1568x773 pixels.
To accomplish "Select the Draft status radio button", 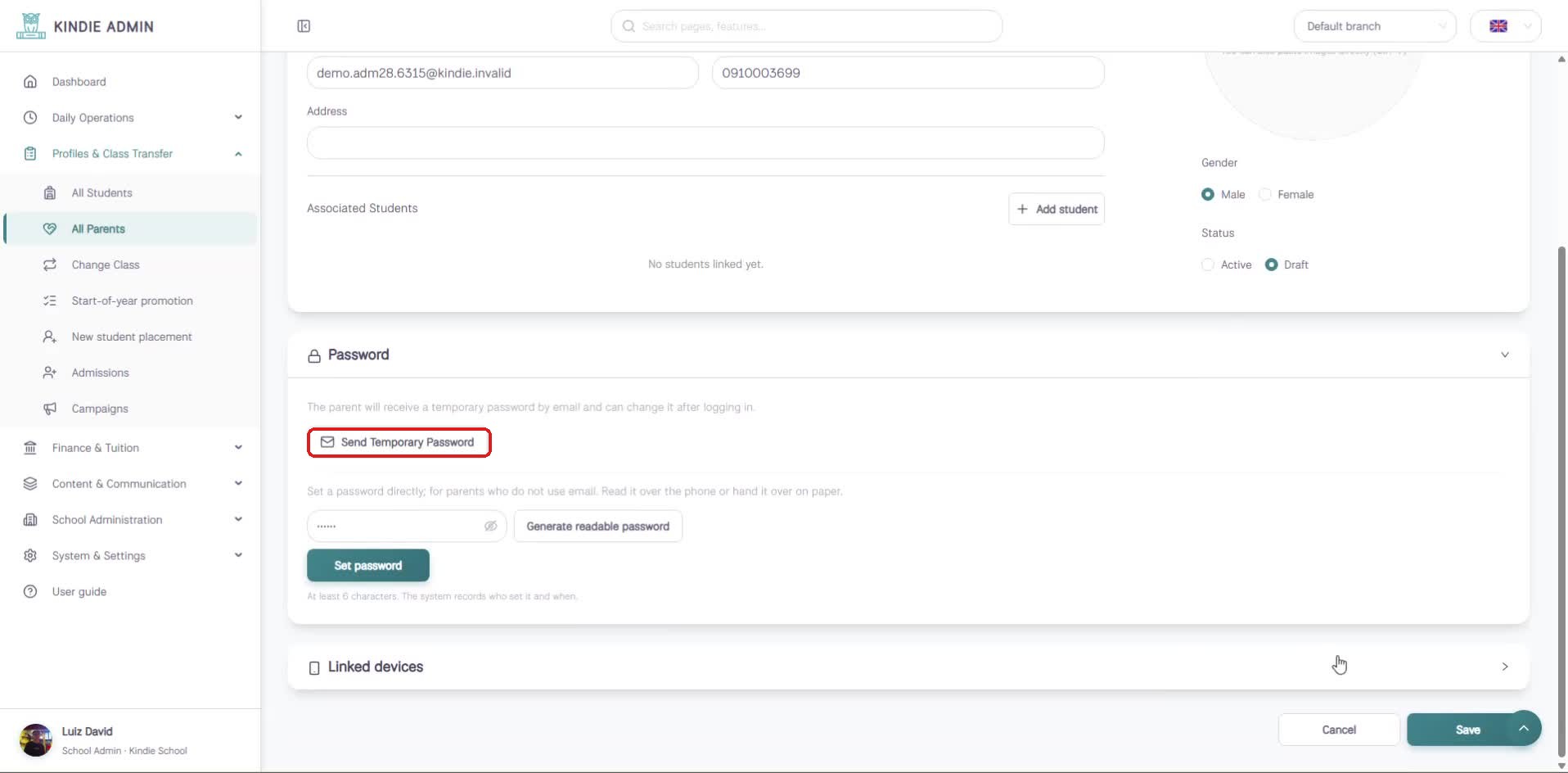I will (1271, 264).
